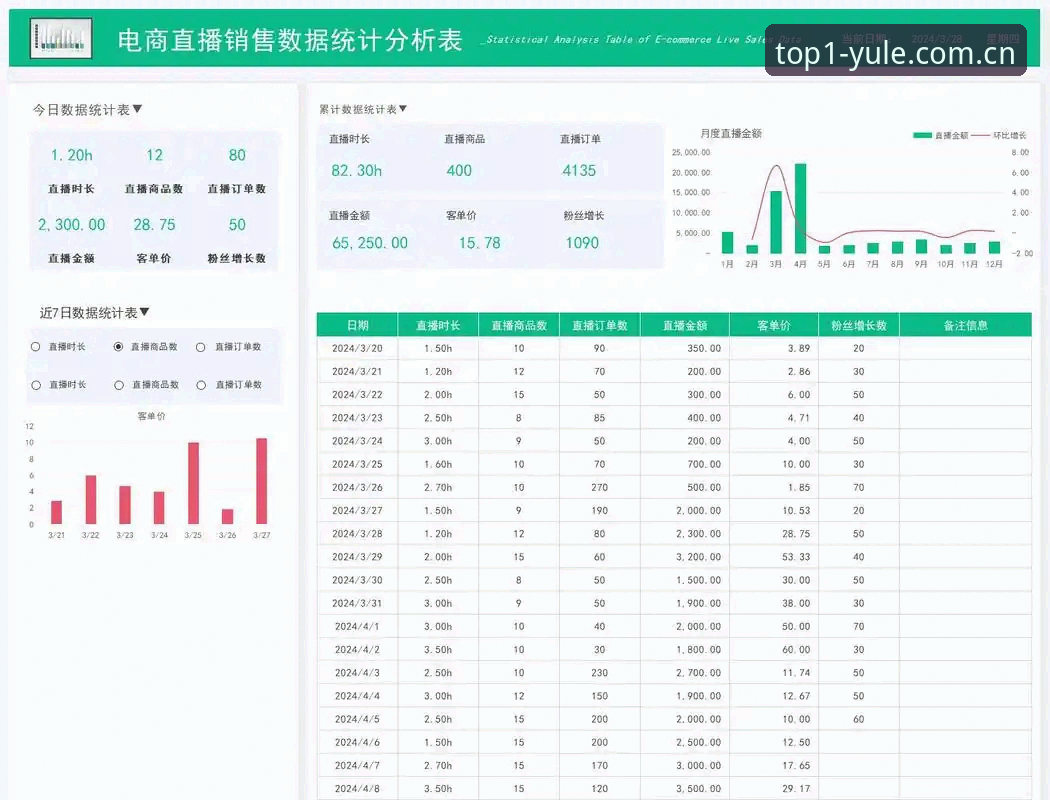Click the 1月 bar in monthly chart
The height and width of the screenshot is (800, 1050).
click(x=727, y=242)
